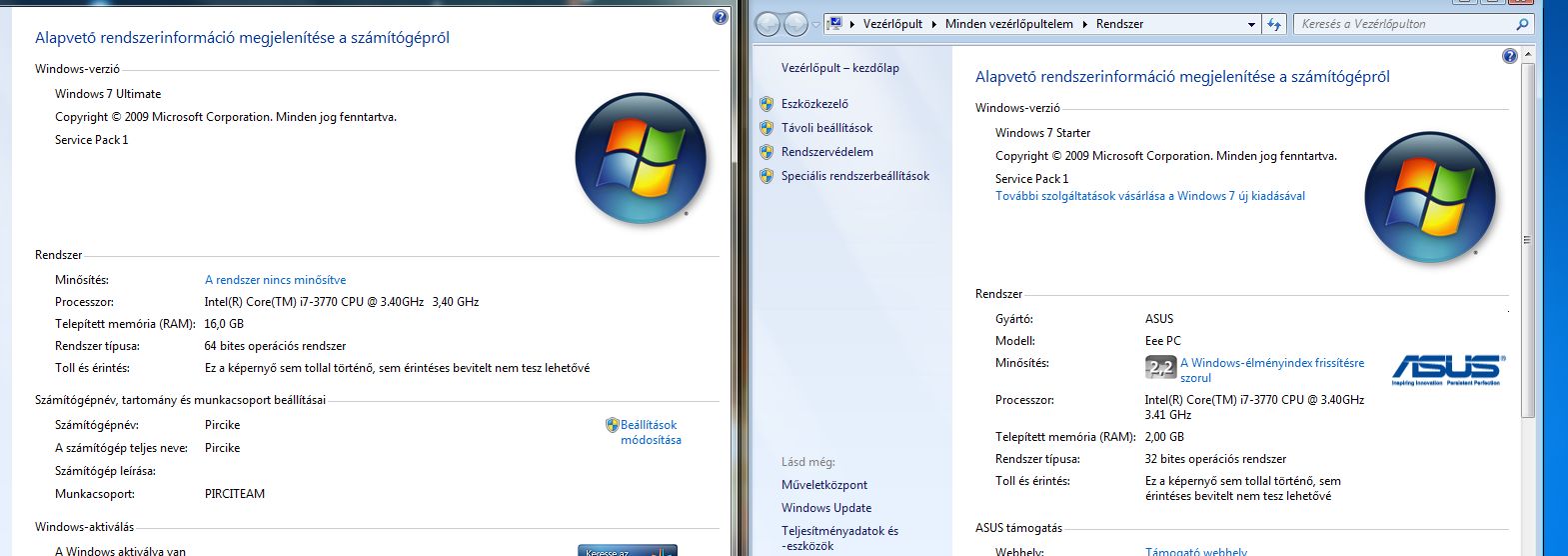Click 64 bites operációs rendszer value
The image size is (1568, 556).
(275, 346)
